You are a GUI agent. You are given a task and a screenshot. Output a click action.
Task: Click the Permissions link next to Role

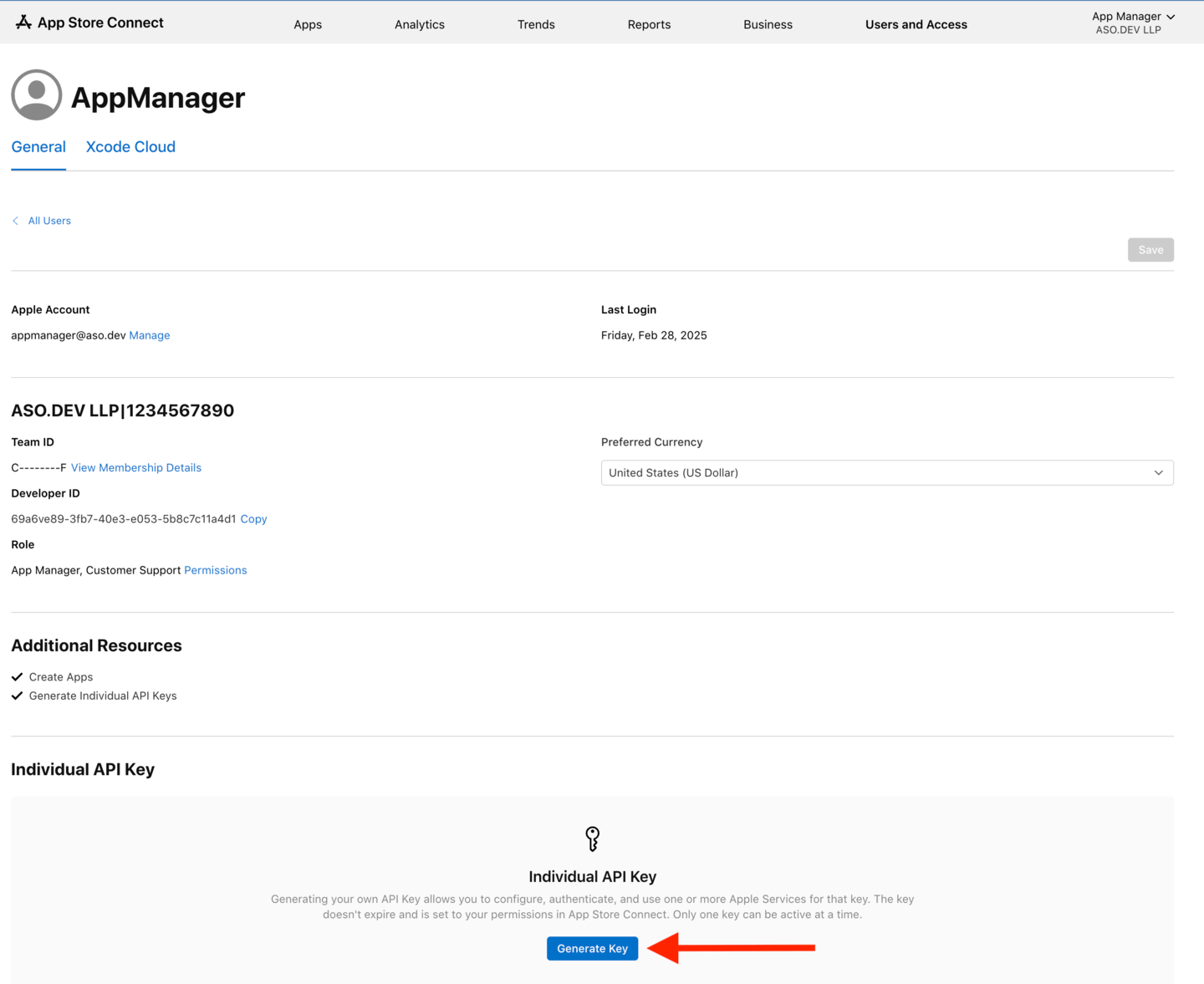point(215,570)
